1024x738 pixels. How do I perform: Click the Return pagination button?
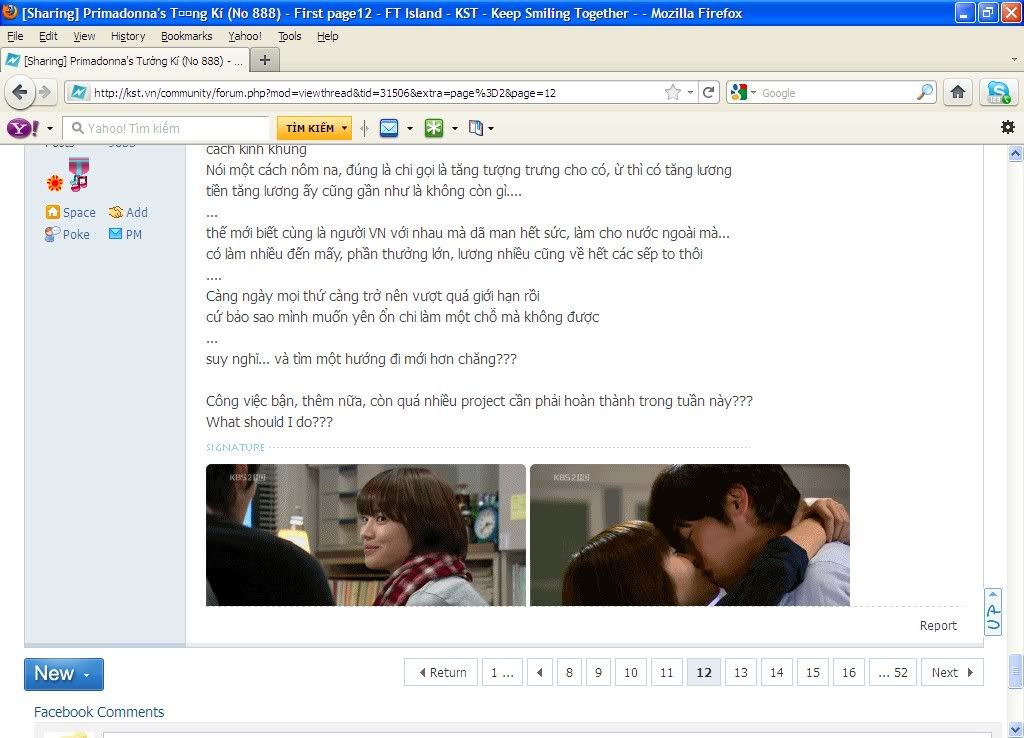point(441,672)
